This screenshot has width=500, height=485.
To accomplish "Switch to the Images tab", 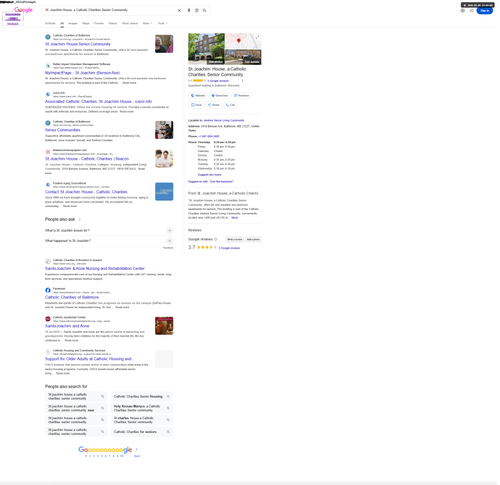I will click(73, 23).
